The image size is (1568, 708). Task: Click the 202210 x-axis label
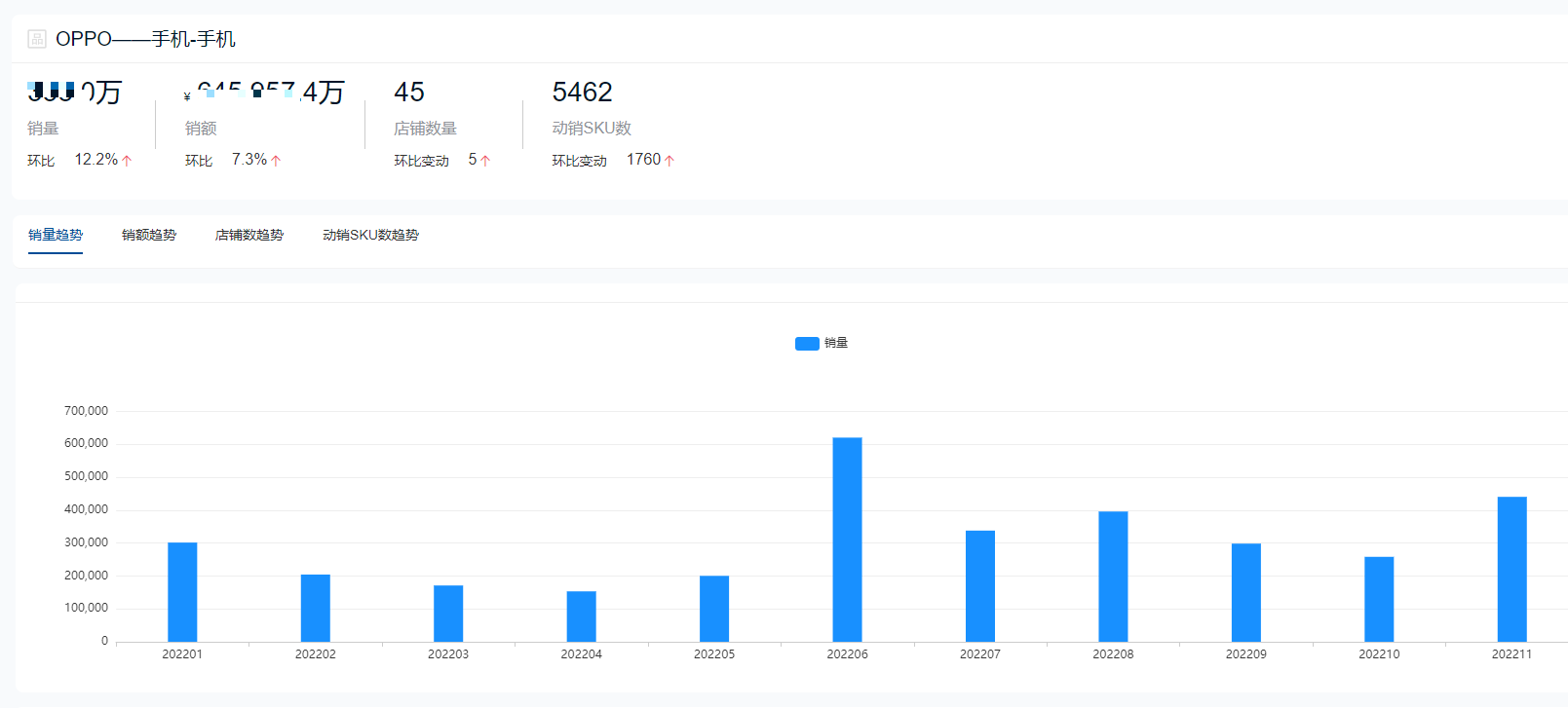coord(1379,654)
